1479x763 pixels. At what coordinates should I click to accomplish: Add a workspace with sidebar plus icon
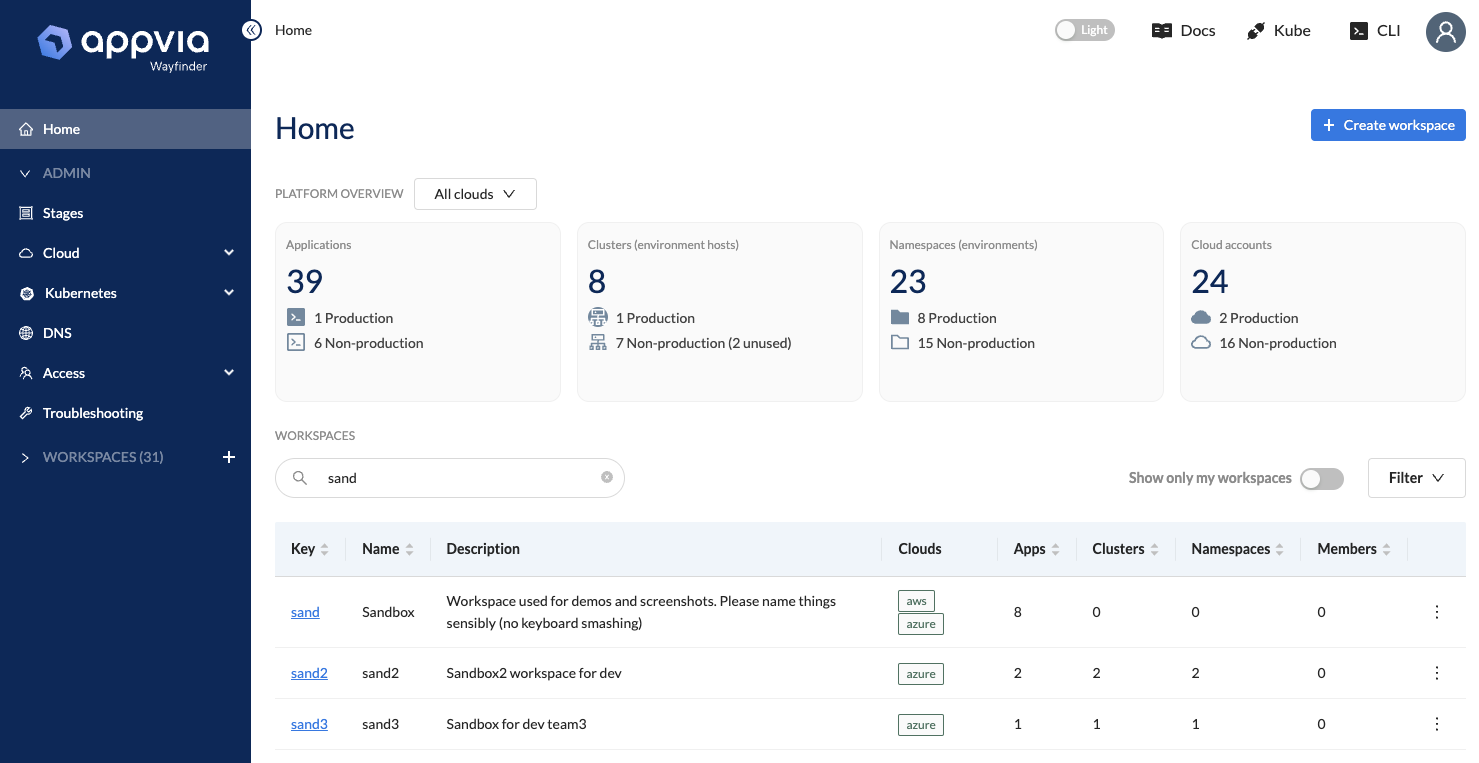point(229,457)
